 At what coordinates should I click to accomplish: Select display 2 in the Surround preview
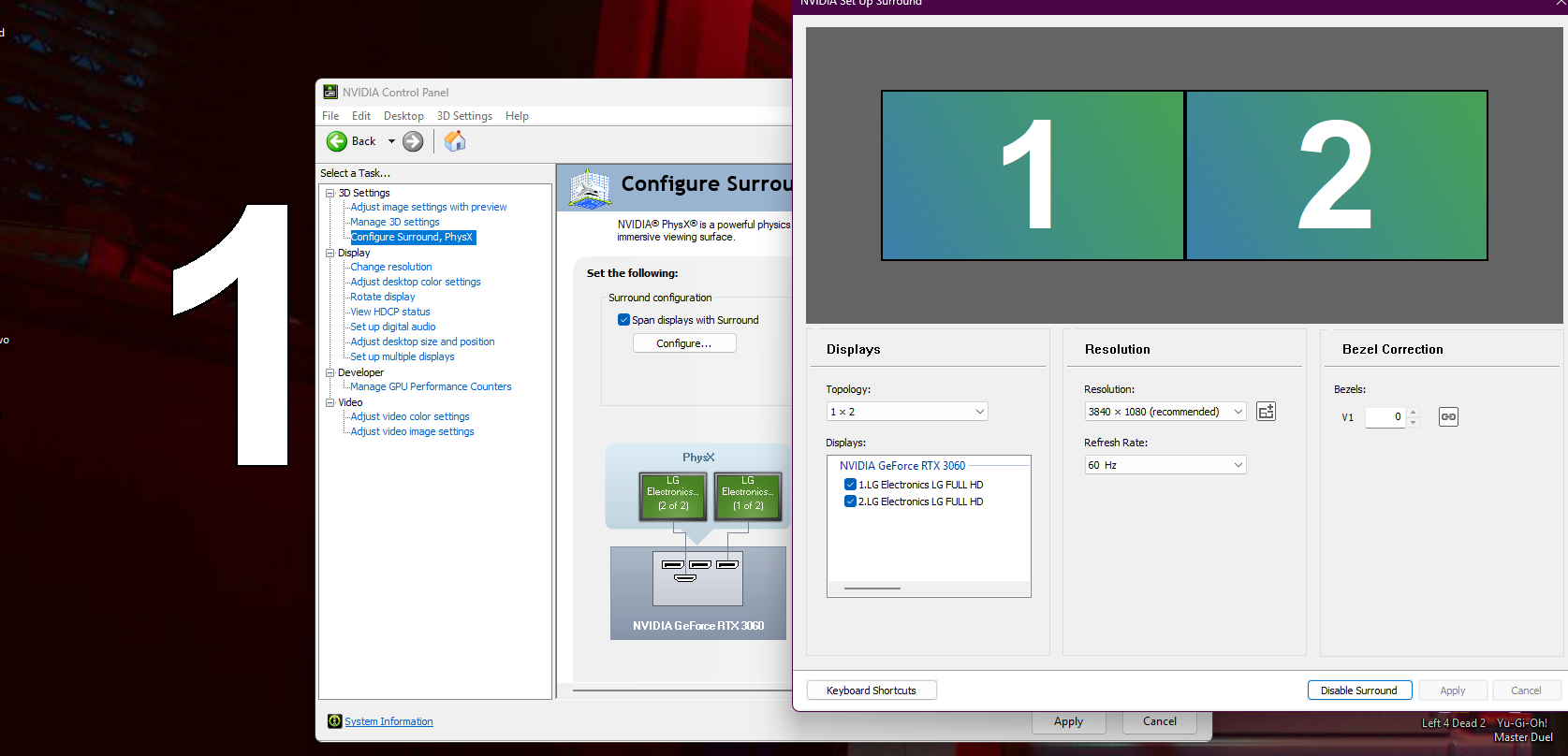pos(1337,175)
